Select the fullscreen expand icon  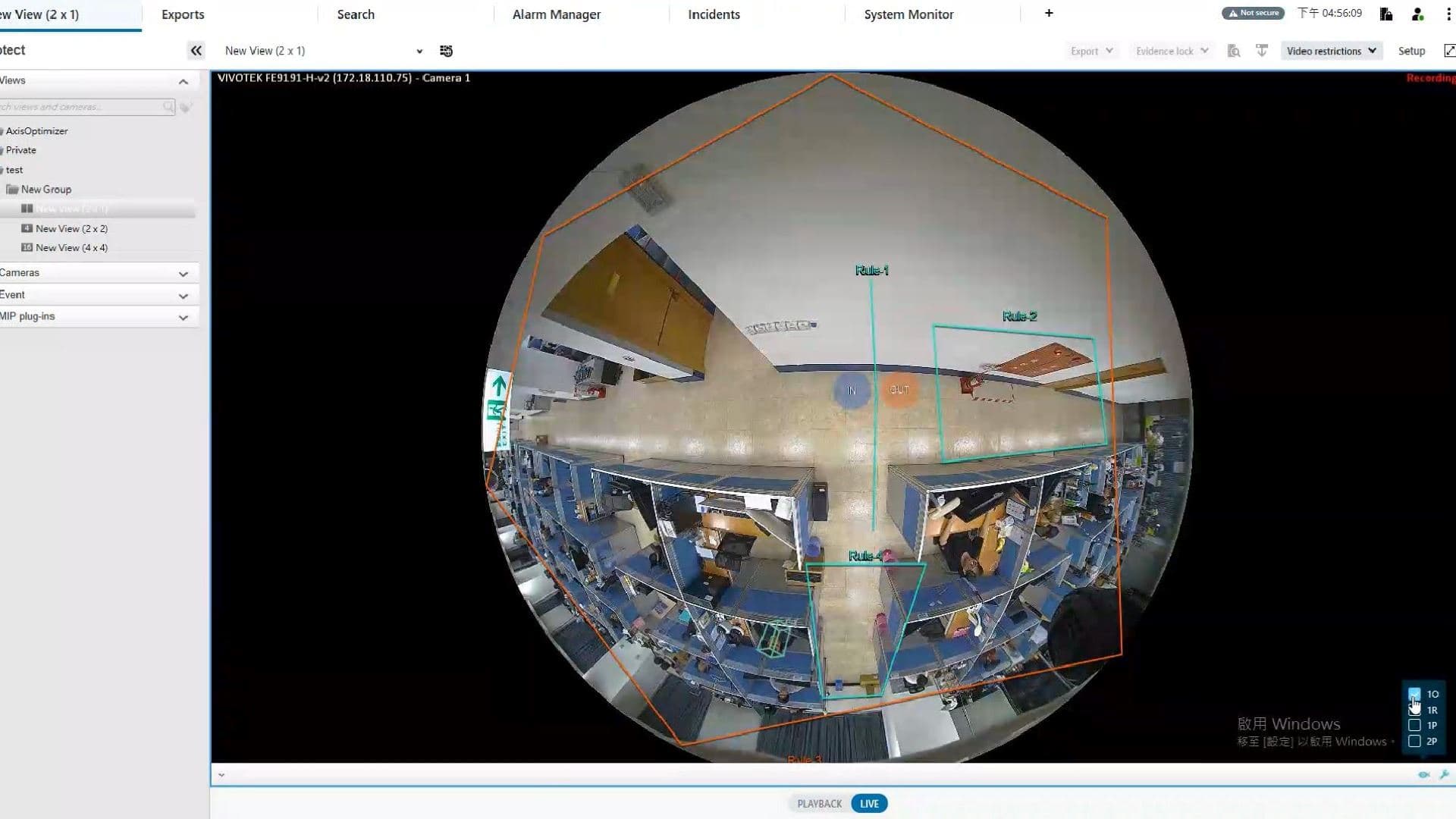[x=1449, y=50]
